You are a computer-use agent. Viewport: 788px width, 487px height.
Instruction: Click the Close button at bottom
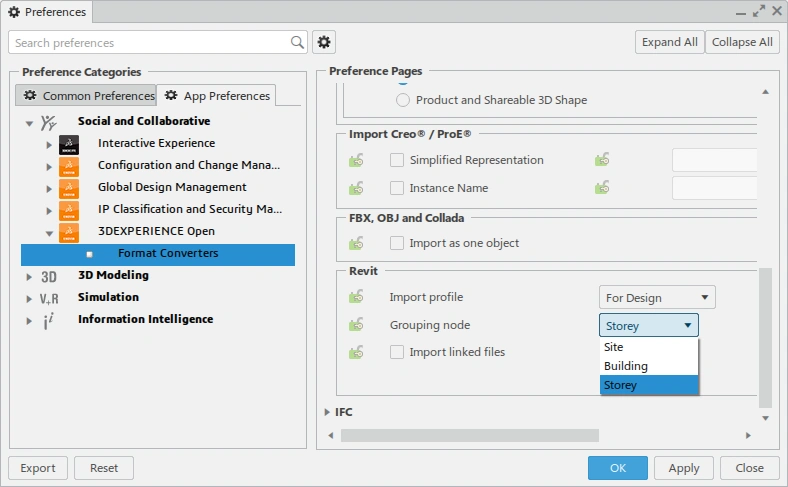click(x=749, y=468)
